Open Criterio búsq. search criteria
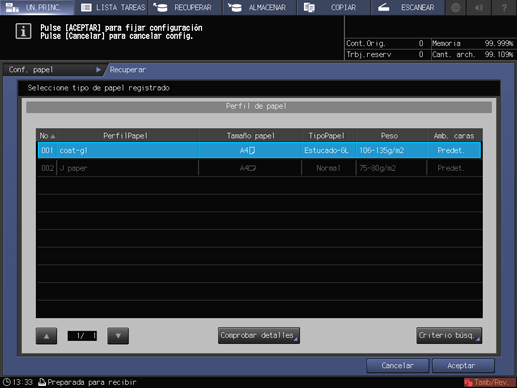This screenshot has height=388, width=517. click(449, 335)
